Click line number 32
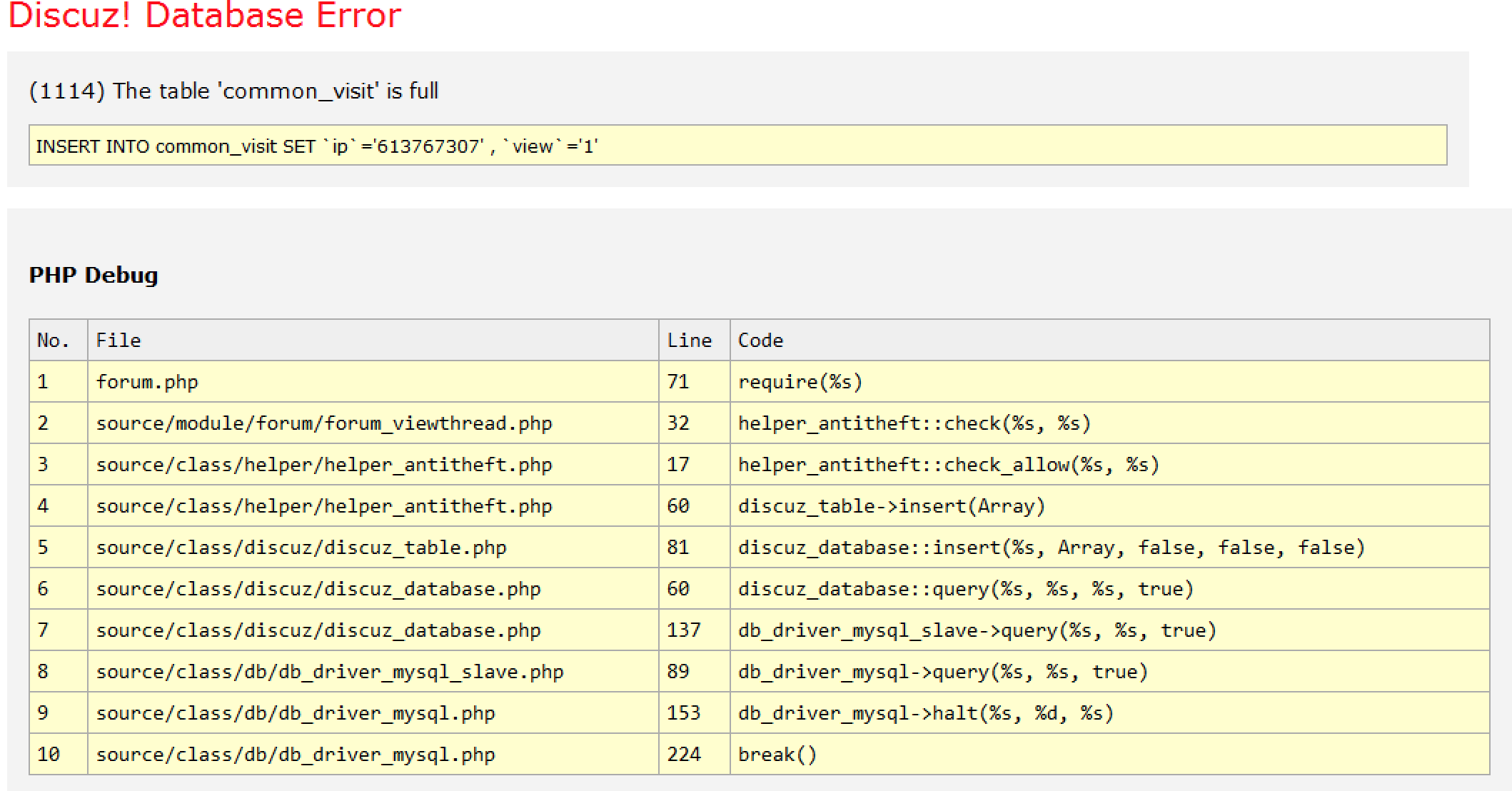The height and width of the screenshot is (791, 1512). (694, 423)
